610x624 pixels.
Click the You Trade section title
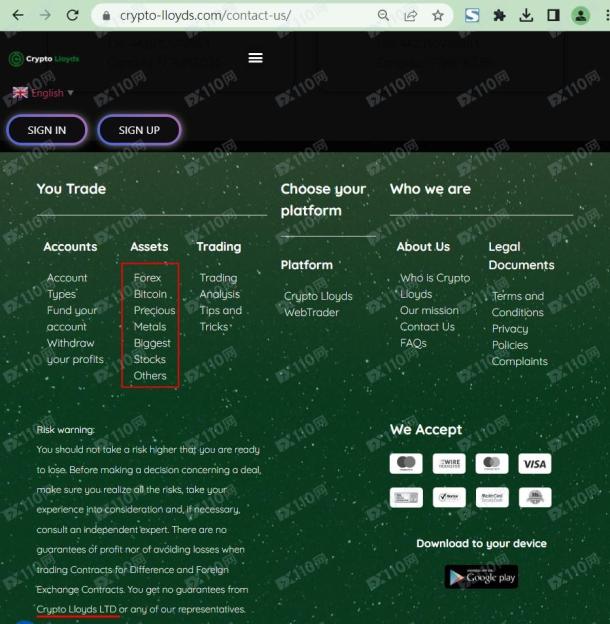pos(72,189)
